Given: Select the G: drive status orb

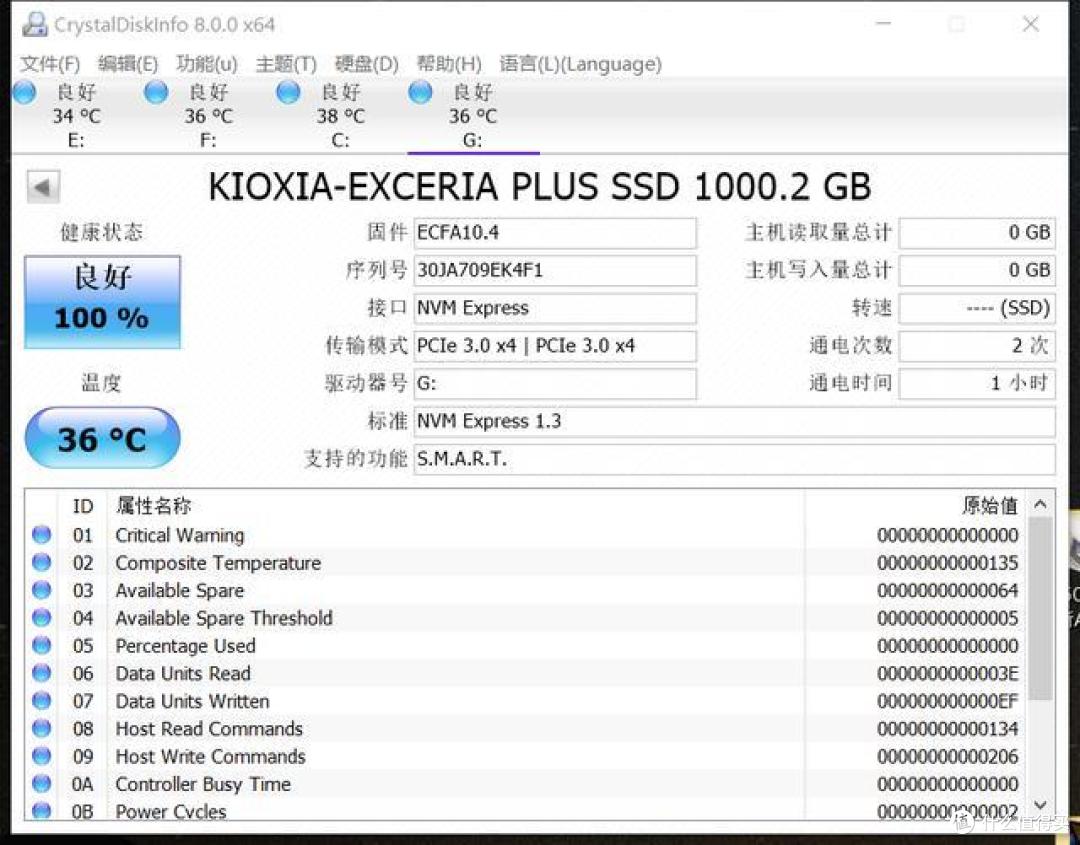Looking at the screenshot, I should coord(420,92).
